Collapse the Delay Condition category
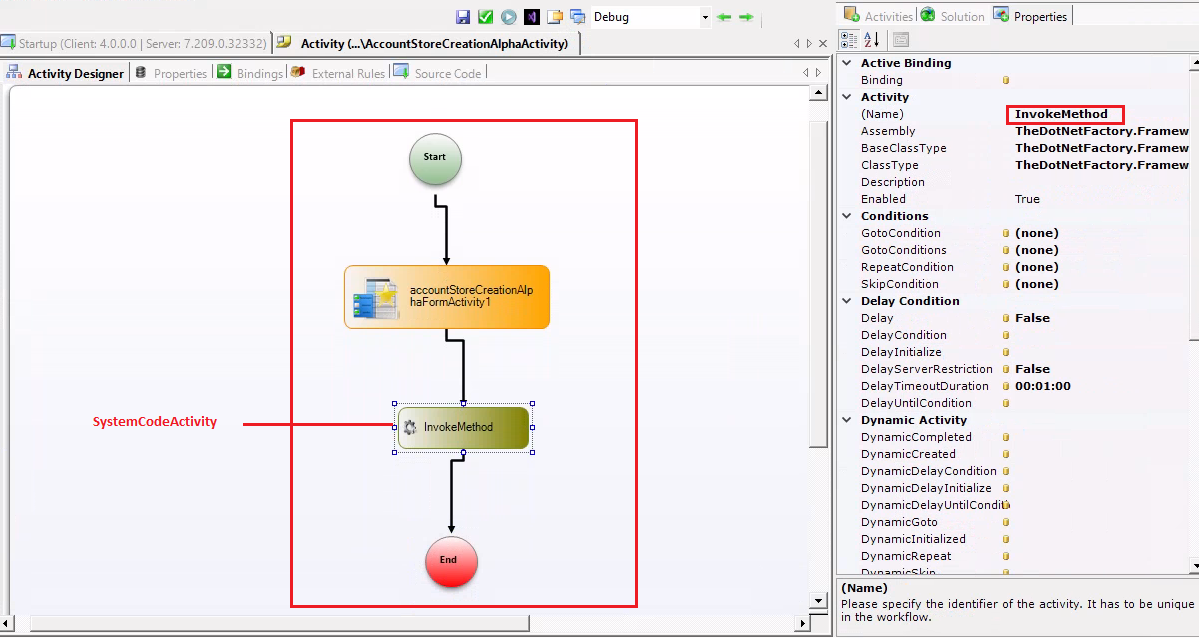The width and height of the screenshot is (1199, 638). click(x=846, y=301)
